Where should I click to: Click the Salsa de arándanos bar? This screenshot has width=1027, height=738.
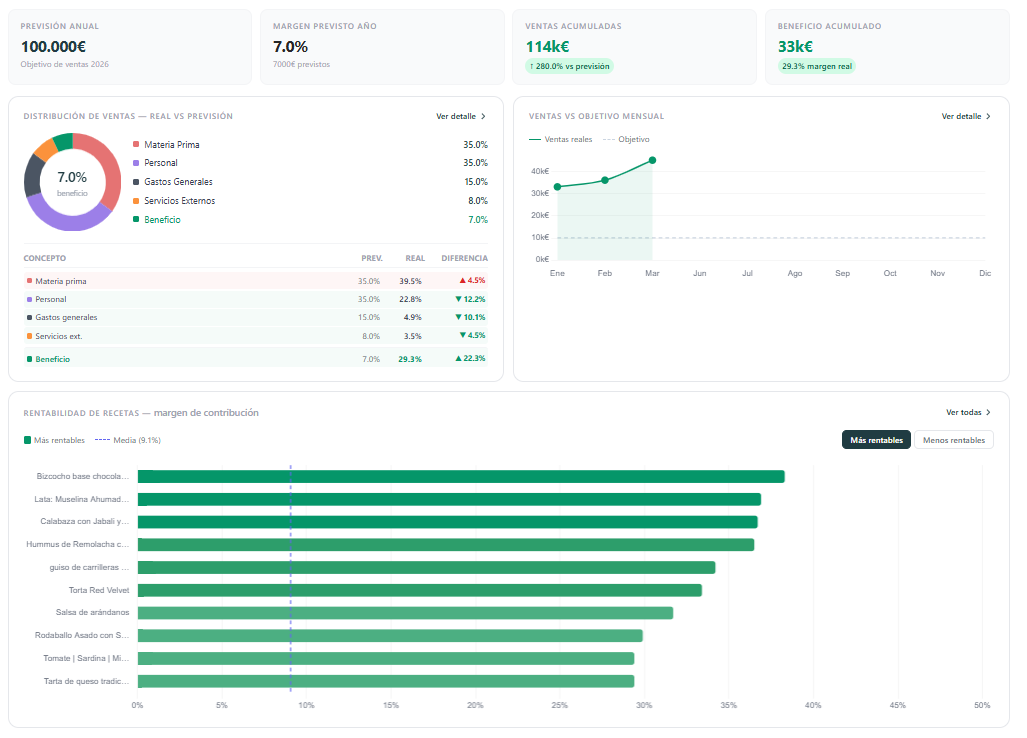click(405, 613)
